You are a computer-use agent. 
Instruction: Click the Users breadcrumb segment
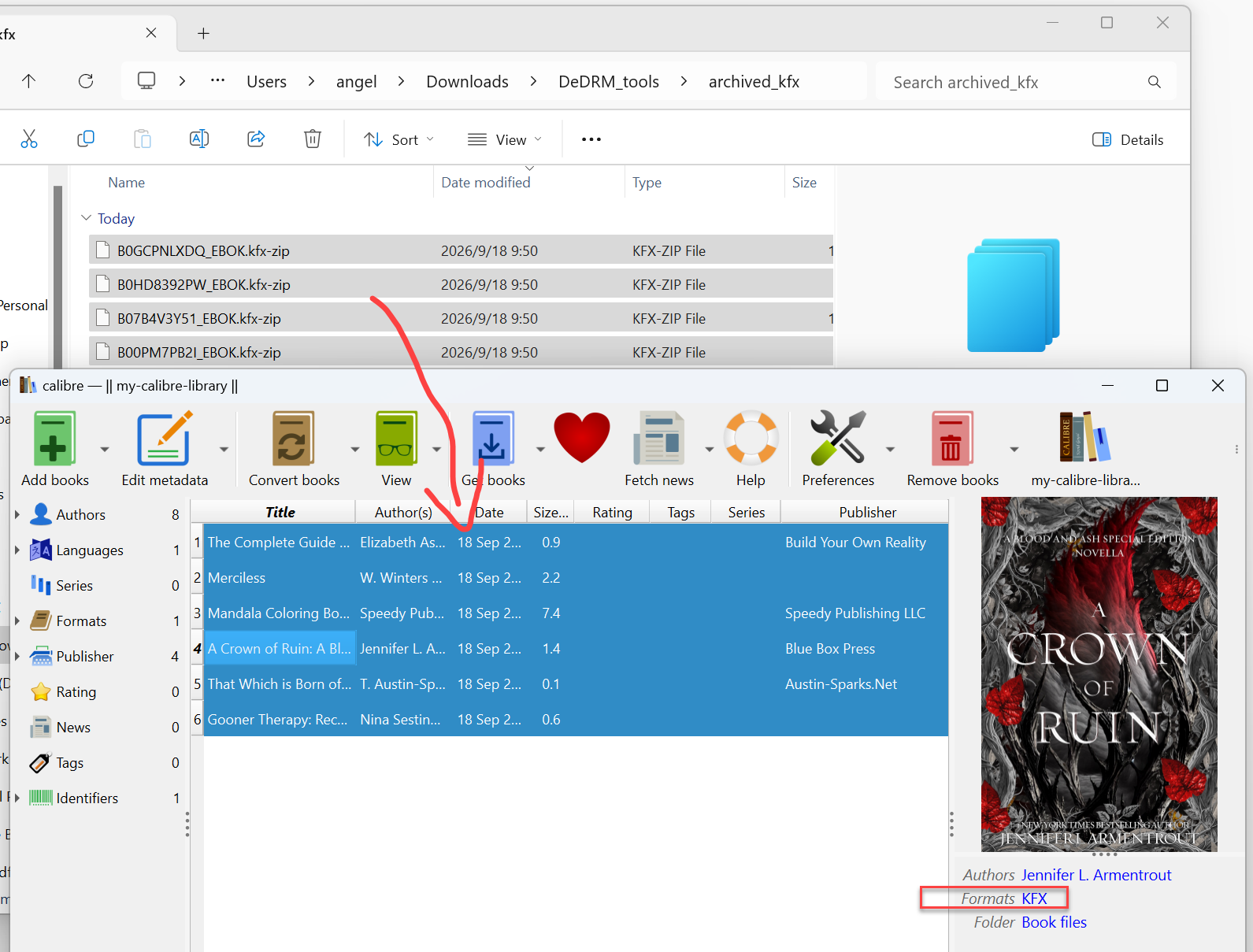(x=266, y=81)
